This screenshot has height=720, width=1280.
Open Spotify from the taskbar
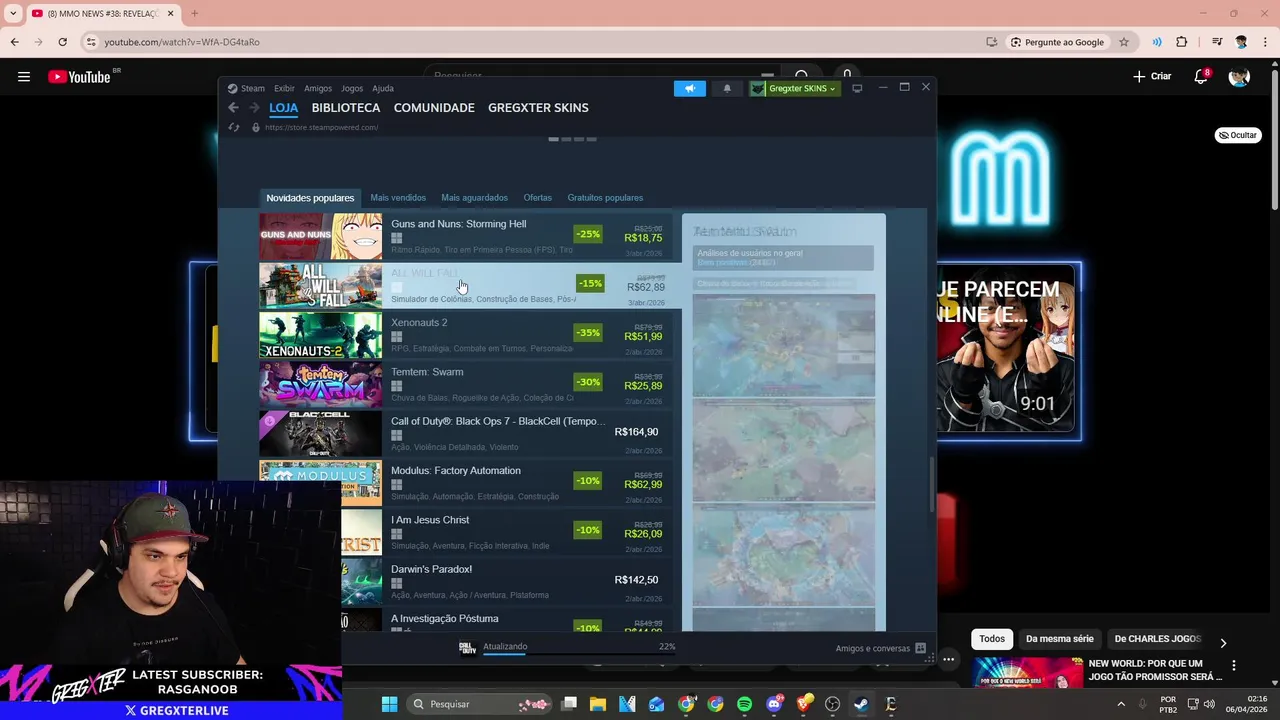click(744, 704)
